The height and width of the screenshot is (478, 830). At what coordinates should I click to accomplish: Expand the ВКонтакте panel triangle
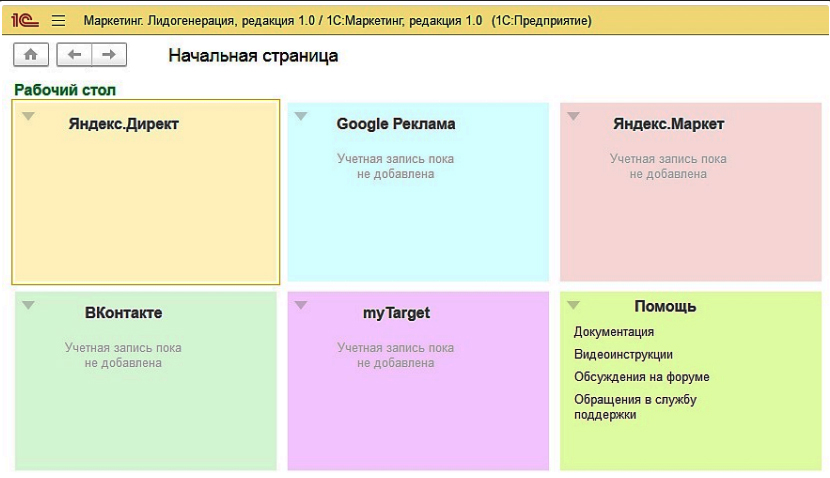[x=29, y=305]
